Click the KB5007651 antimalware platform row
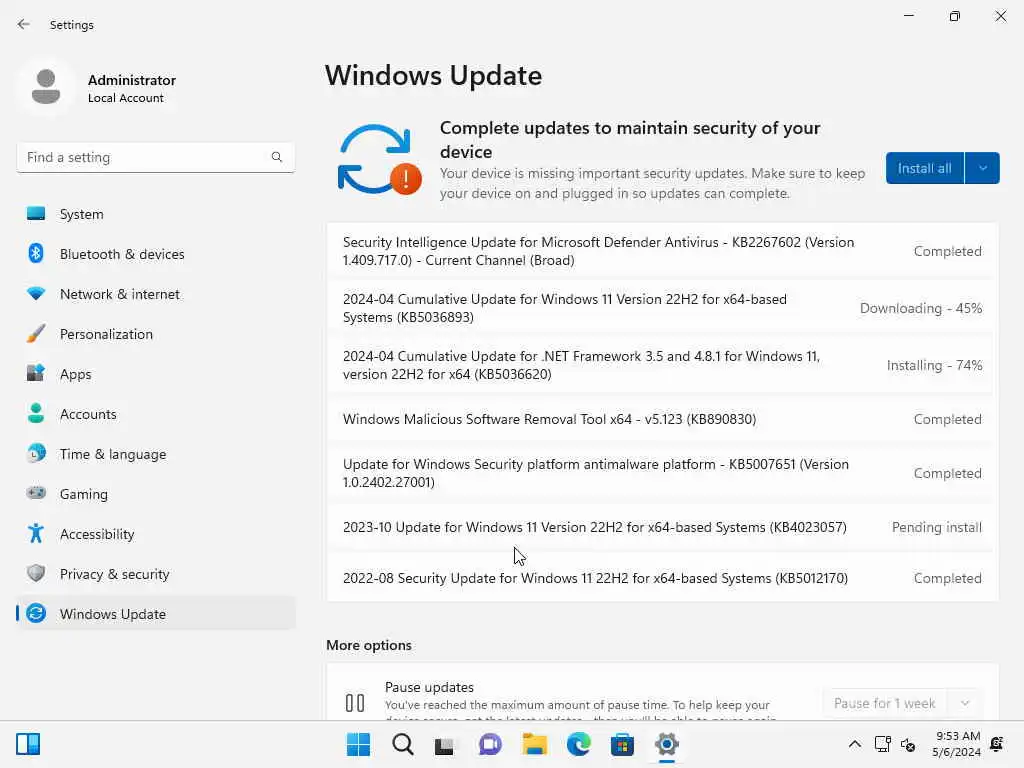The width and height of the screenshot is (1024, 768). tap(662, 473)
